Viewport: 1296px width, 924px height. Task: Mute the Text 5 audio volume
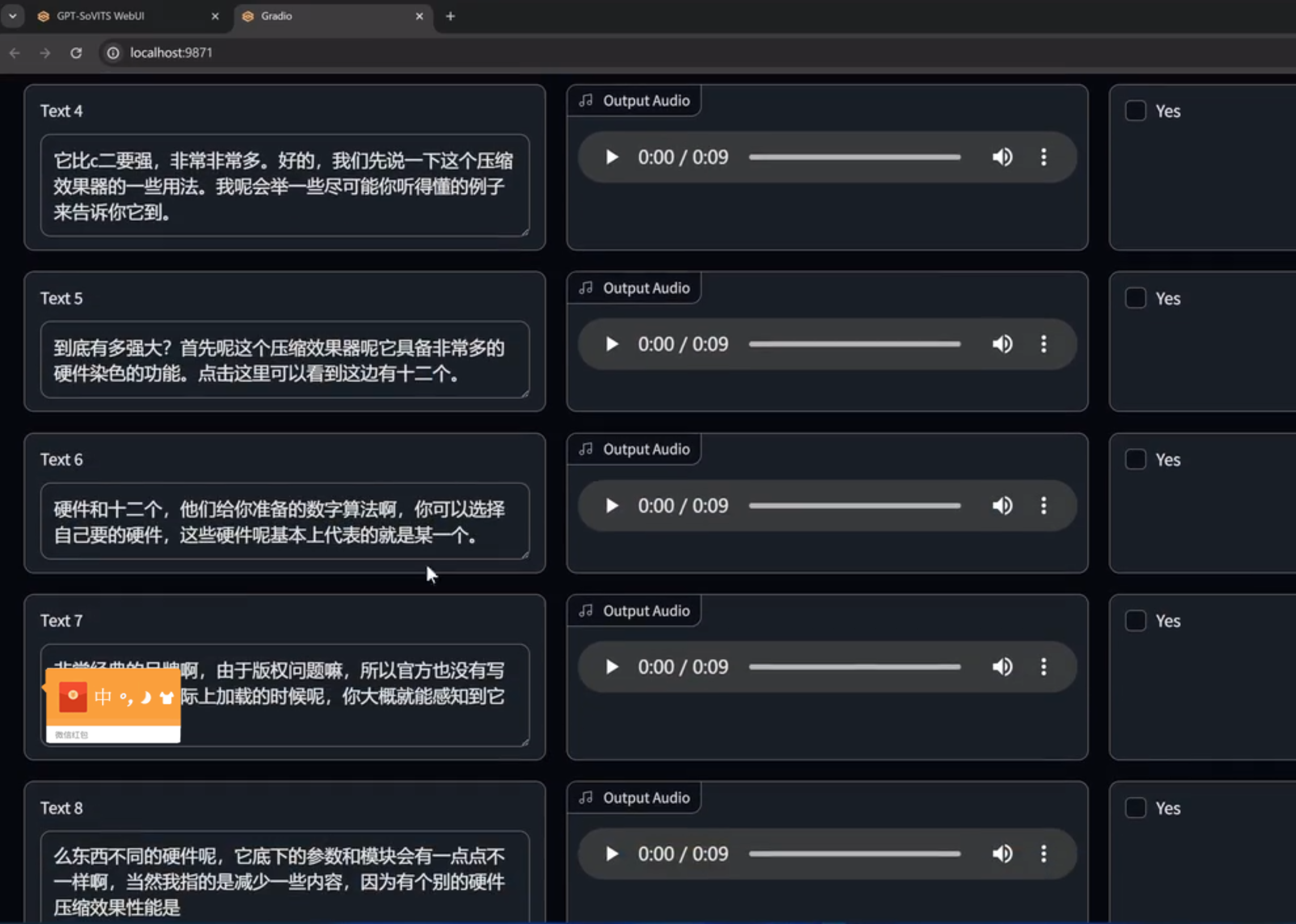[x=1002, y=344]
